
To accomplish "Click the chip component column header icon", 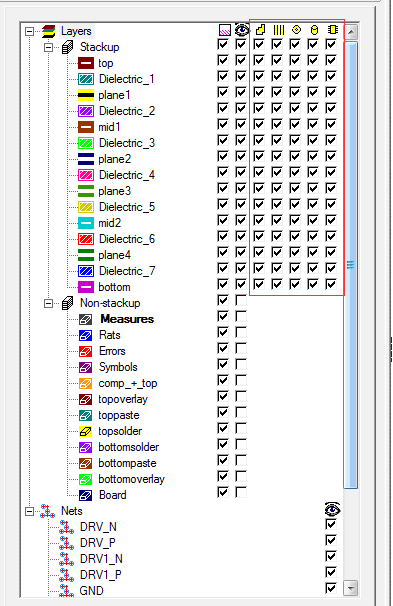I will coord(332,30).
